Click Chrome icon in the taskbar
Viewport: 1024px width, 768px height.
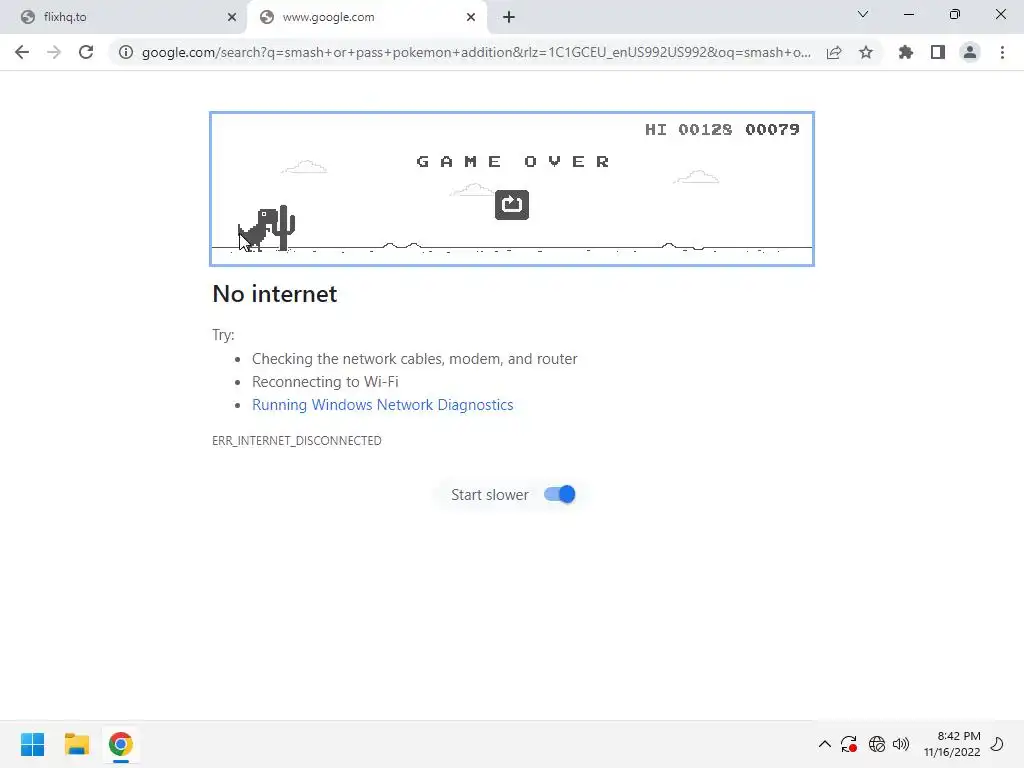point(121,744)
